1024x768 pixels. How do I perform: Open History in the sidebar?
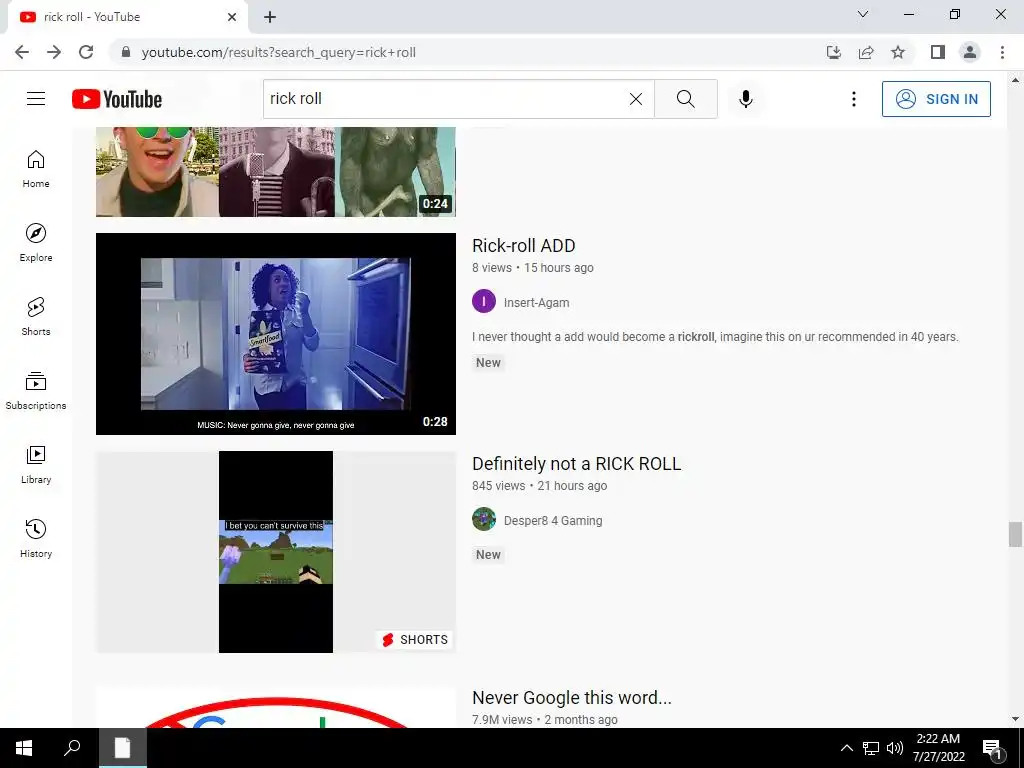[x=36, y=538]
